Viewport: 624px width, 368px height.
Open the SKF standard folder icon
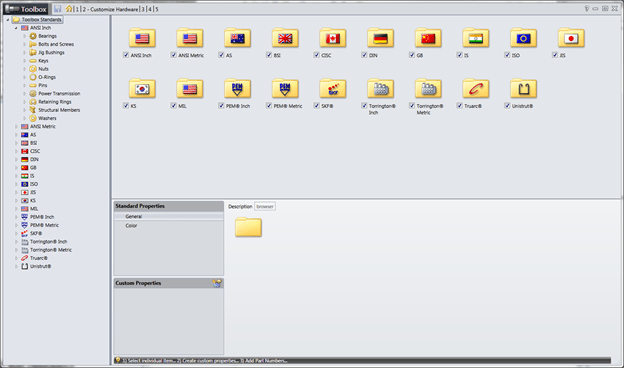tap(333, 88)
